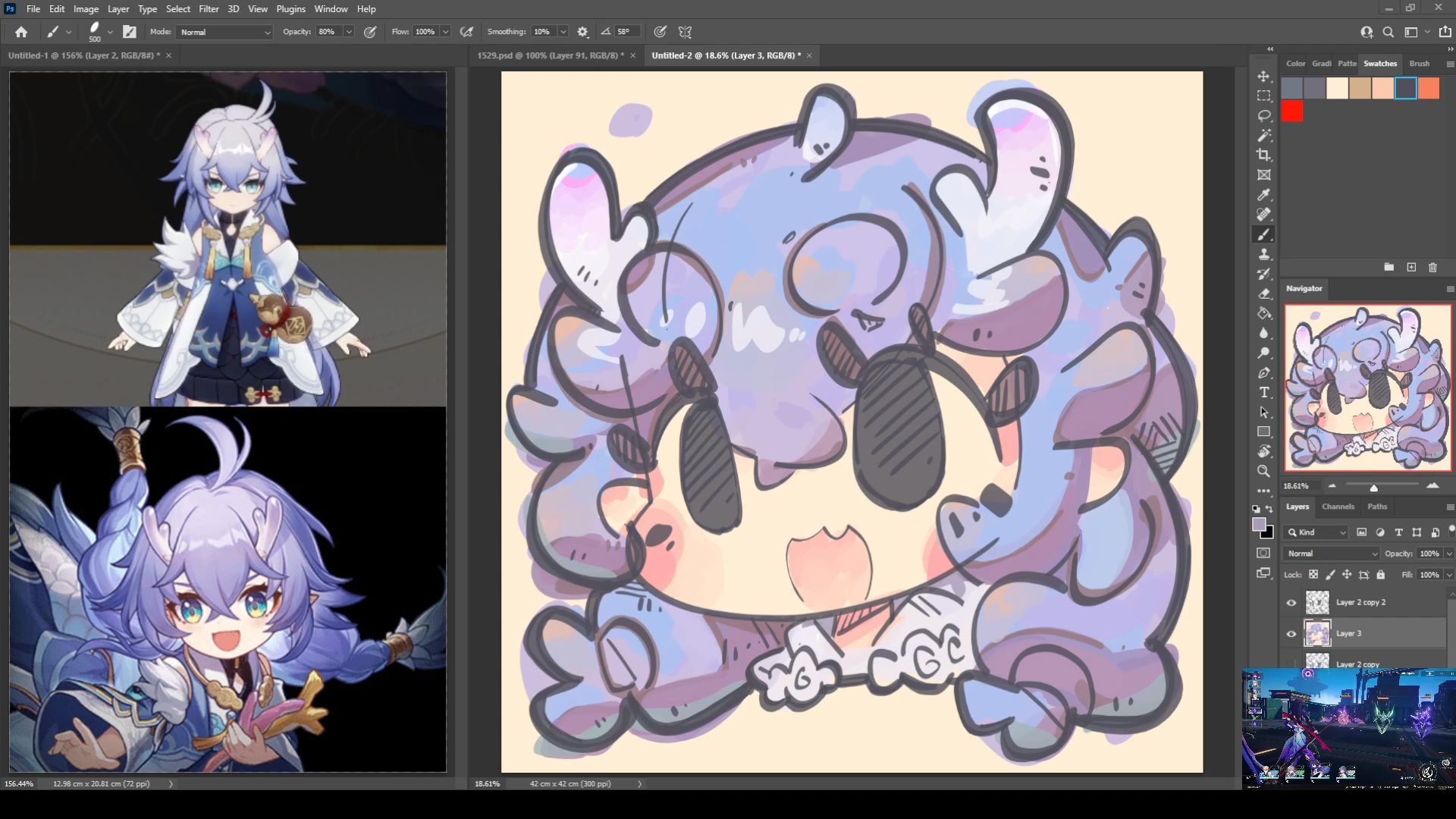The image size is (1456, 819).
Task: Open the layer Opacity dropdown arrow
Action: [1448, 554]
